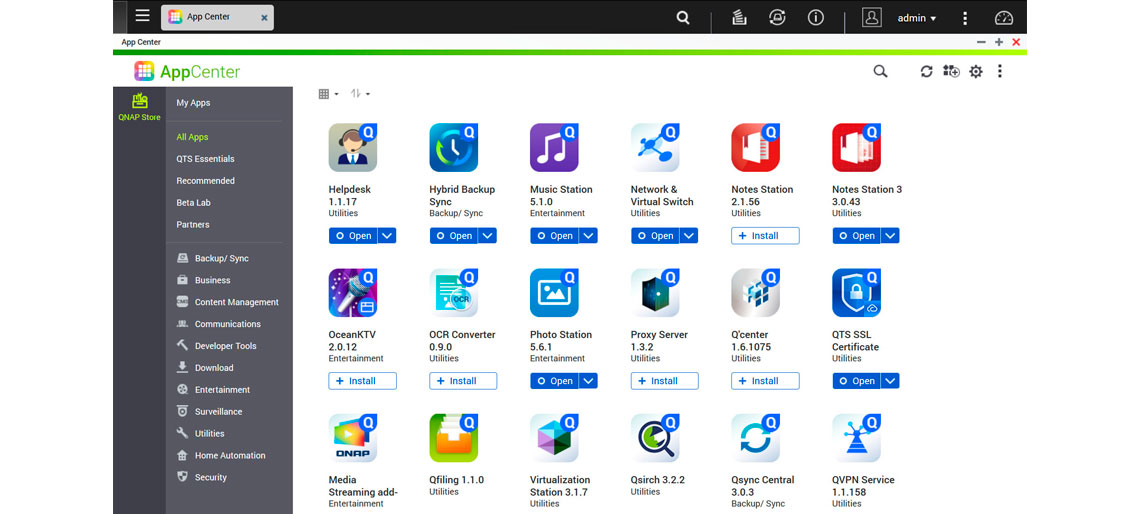Open the Helpdesk app

pos(353,236)
